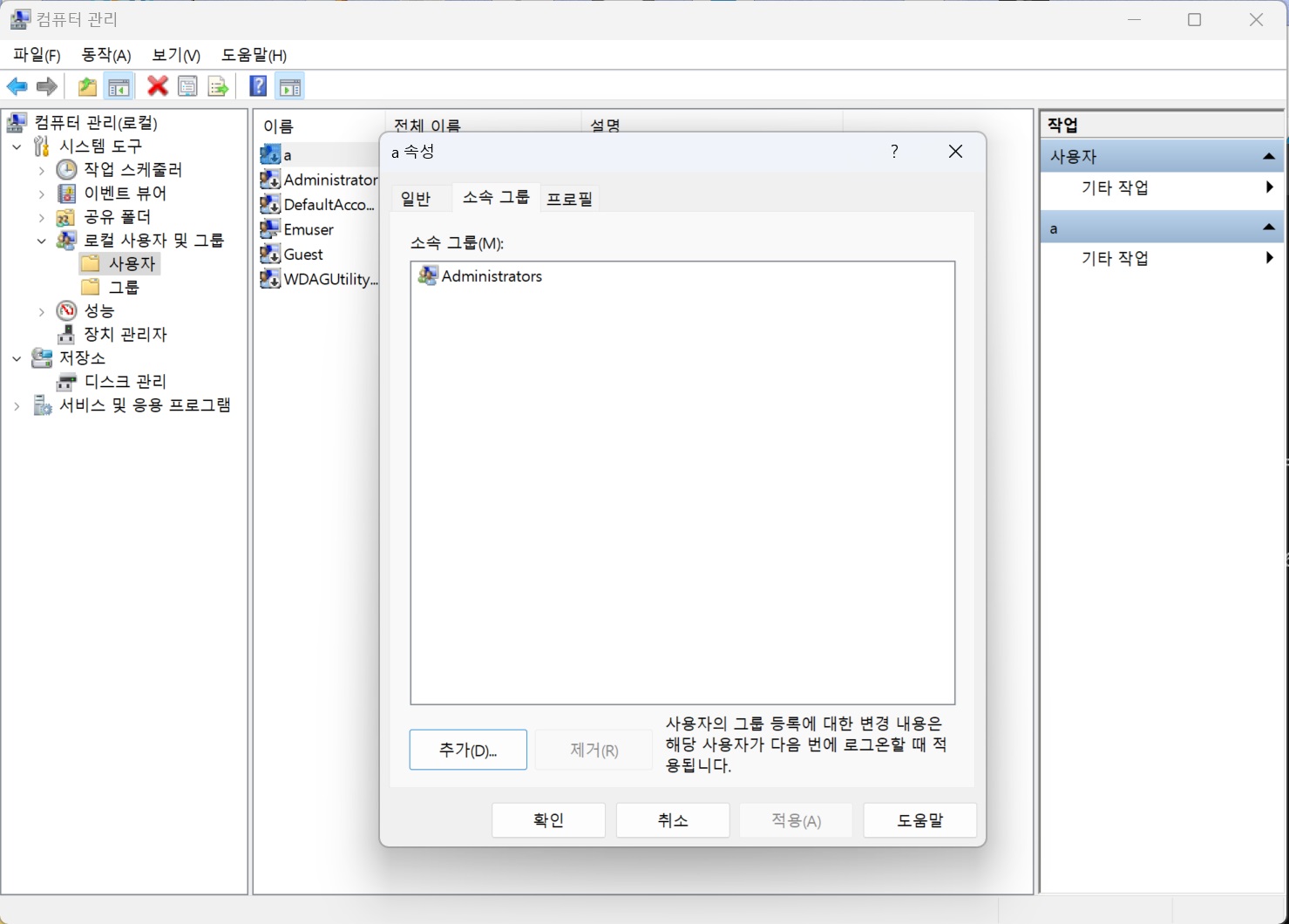Select the Administrator user in the list
The width and height of the screenshot is (1289, 924).
pyautogui.click(x=329, y=180)
